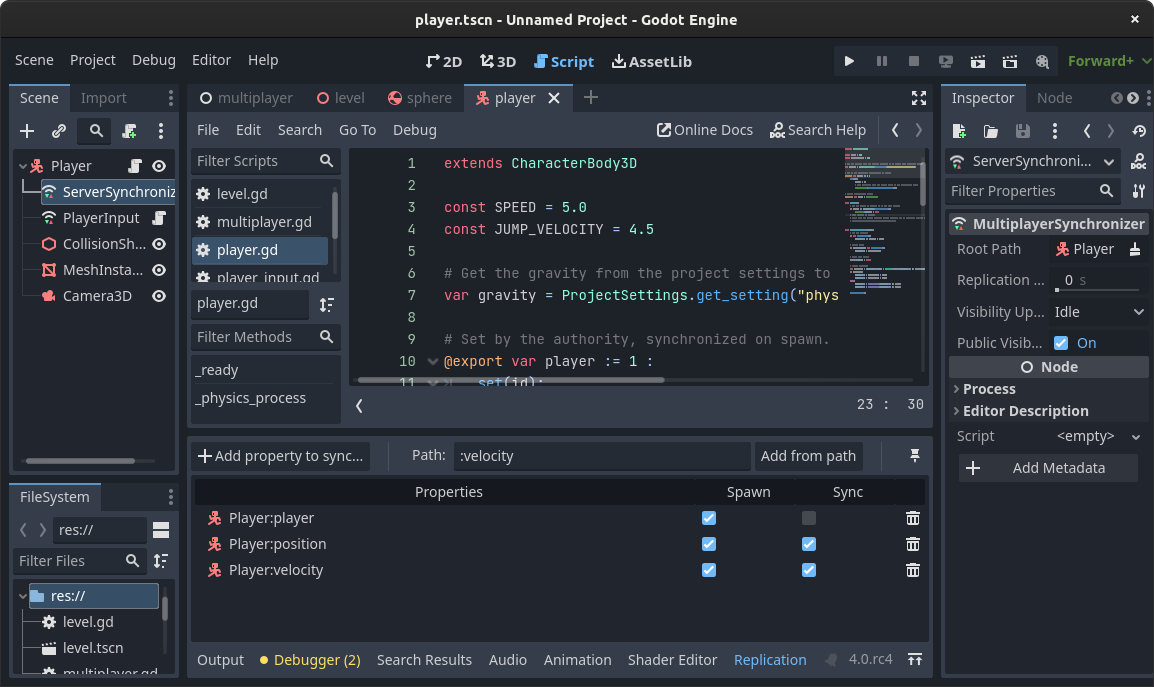Open Online Docs link
1154x687 pixels.
pyautogui.click(x=704, y=130)
